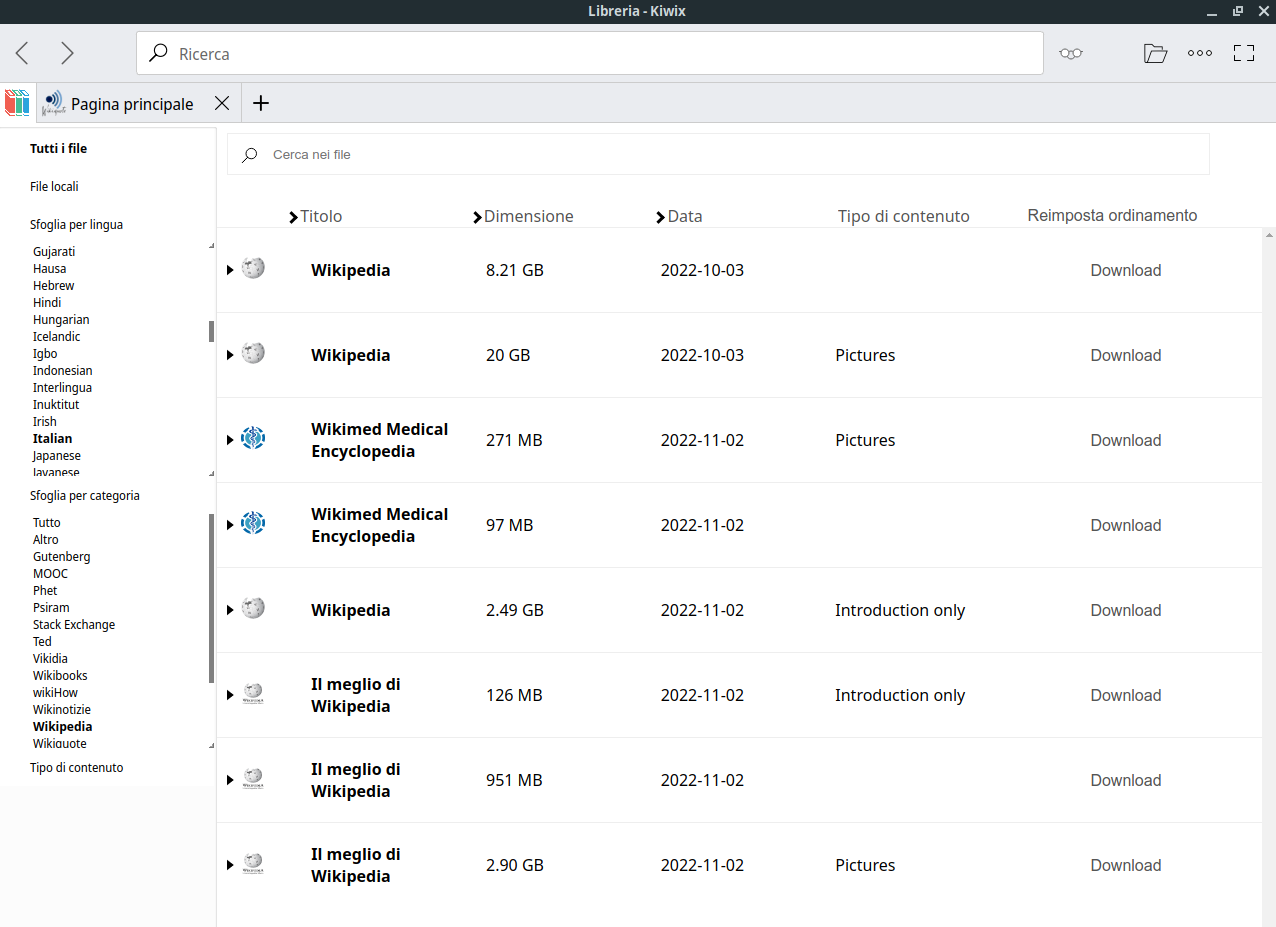
Task: Select Icelandic in the language list
Action: coord(56,336)
